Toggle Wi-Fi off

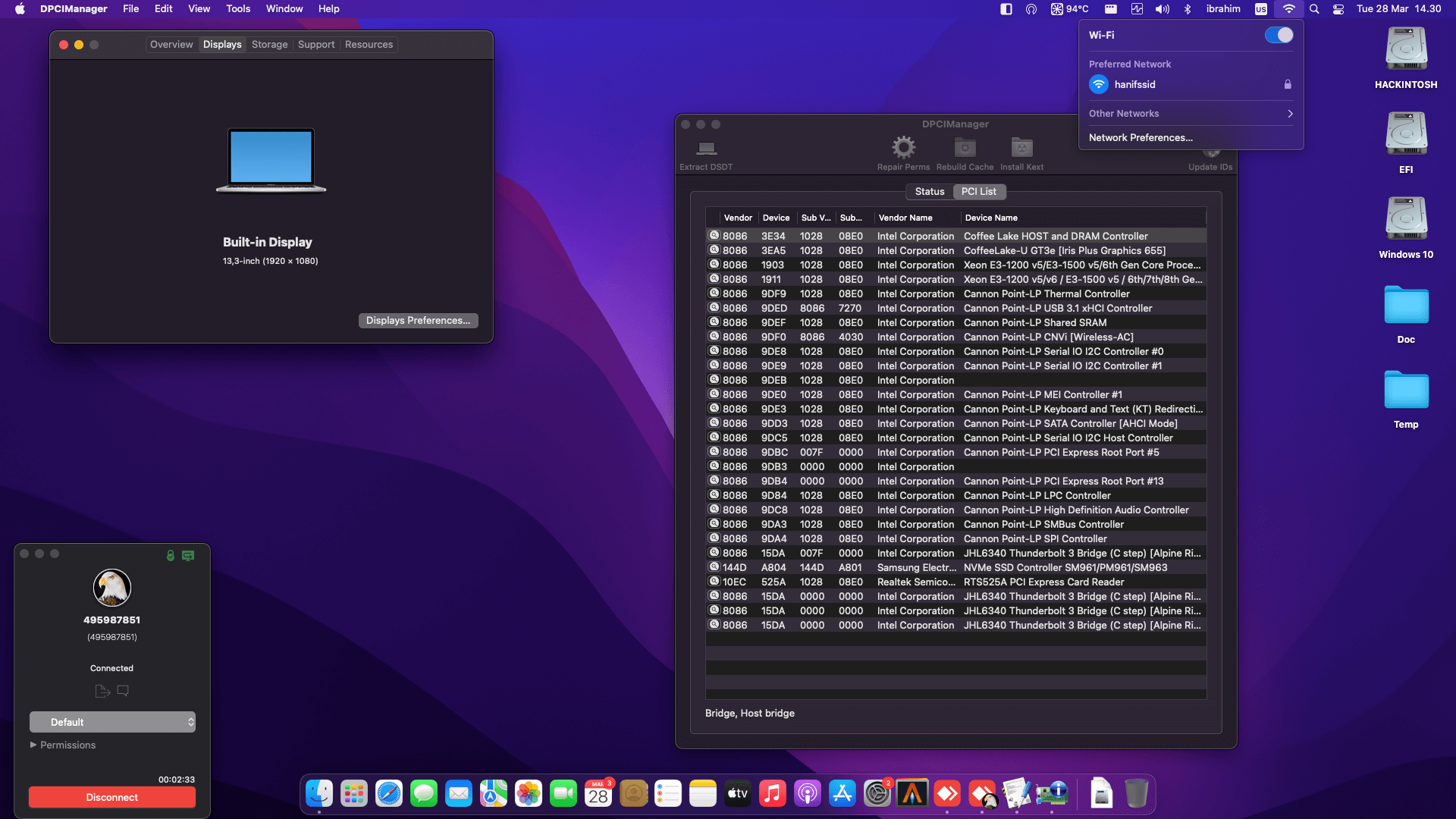coord(1279,35)
